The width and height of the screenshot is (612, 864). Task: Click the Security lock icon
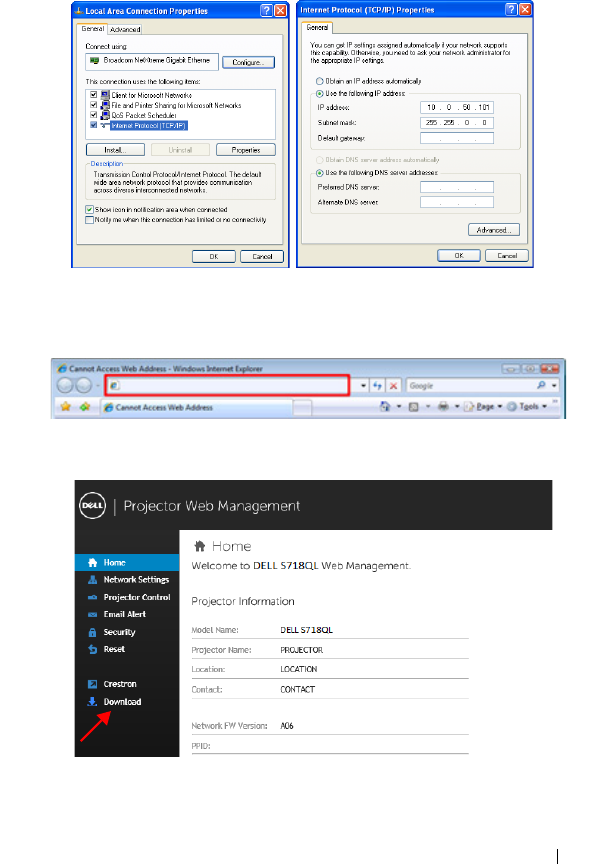pyautogui.click(x=93, y=632)
